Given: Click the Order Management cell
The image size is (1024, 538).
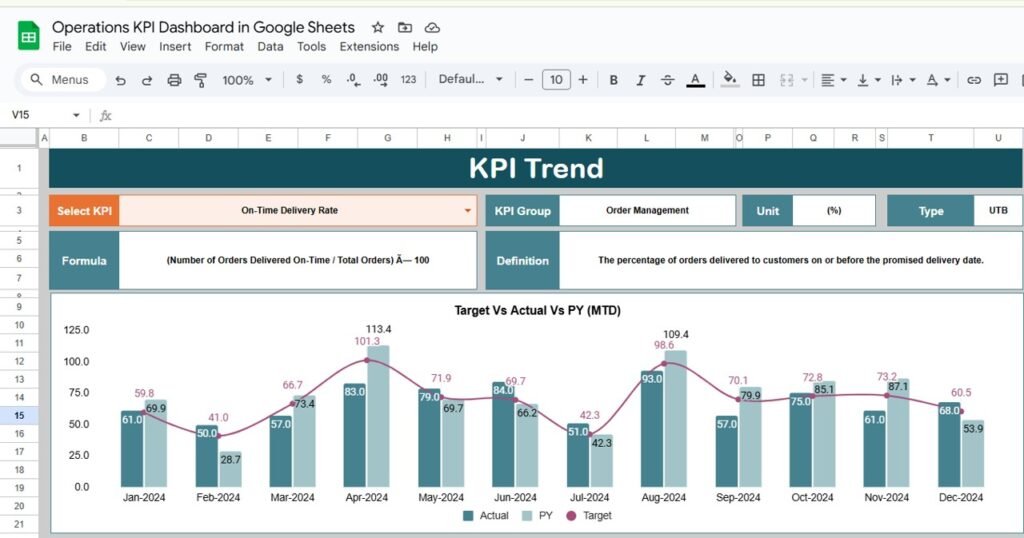Looking at the screenshot, I should [647, 210].
